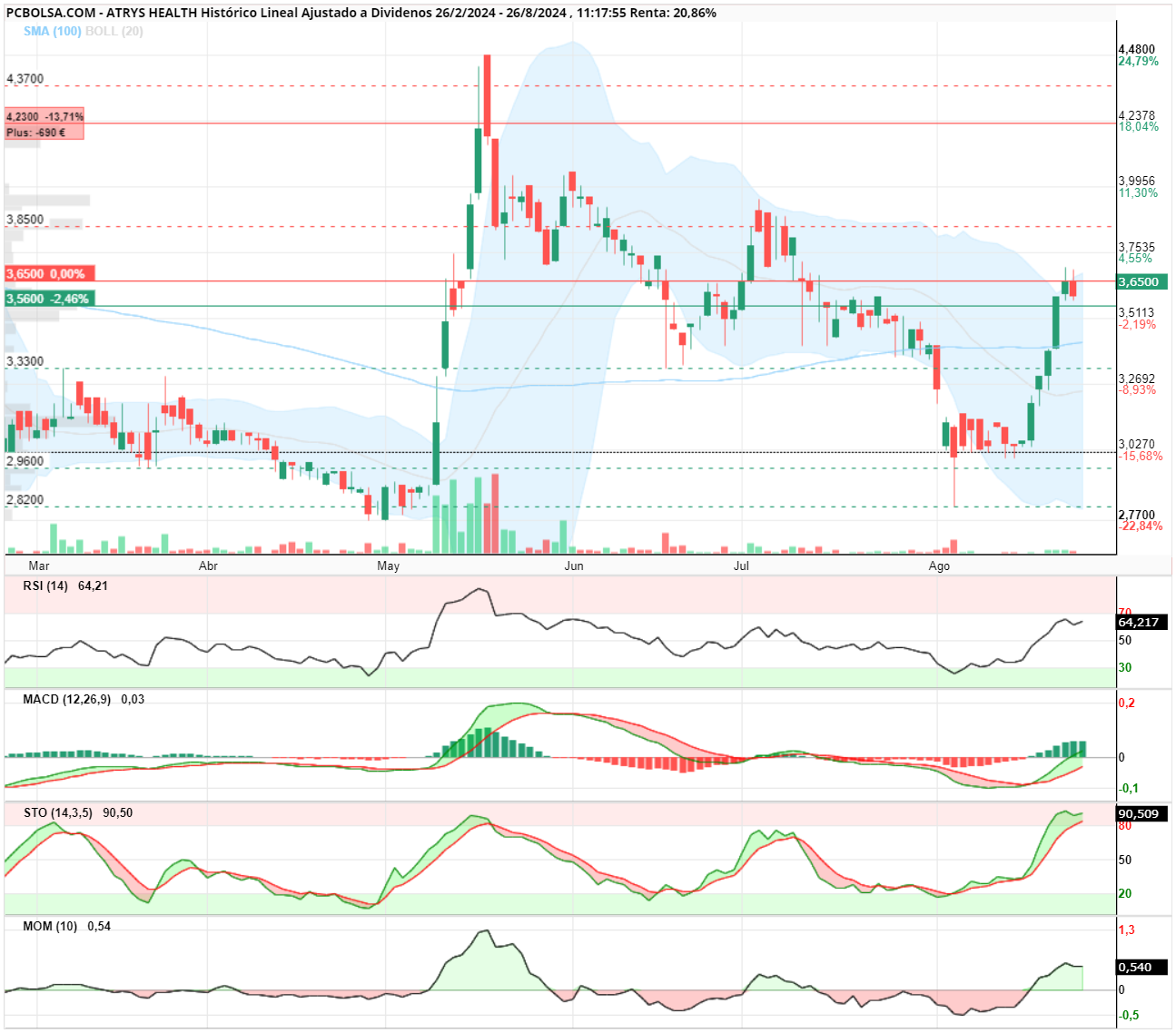This screenshot has width=1176, height=1033.
Task: Click the RSI (14) indicator label
Action: pos(45,585)
